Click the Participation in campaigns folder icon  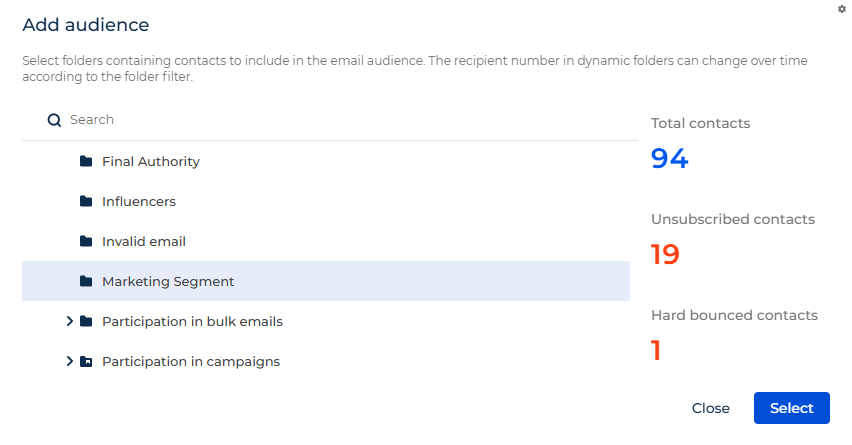pyautogui.click(x=86, y=361)
